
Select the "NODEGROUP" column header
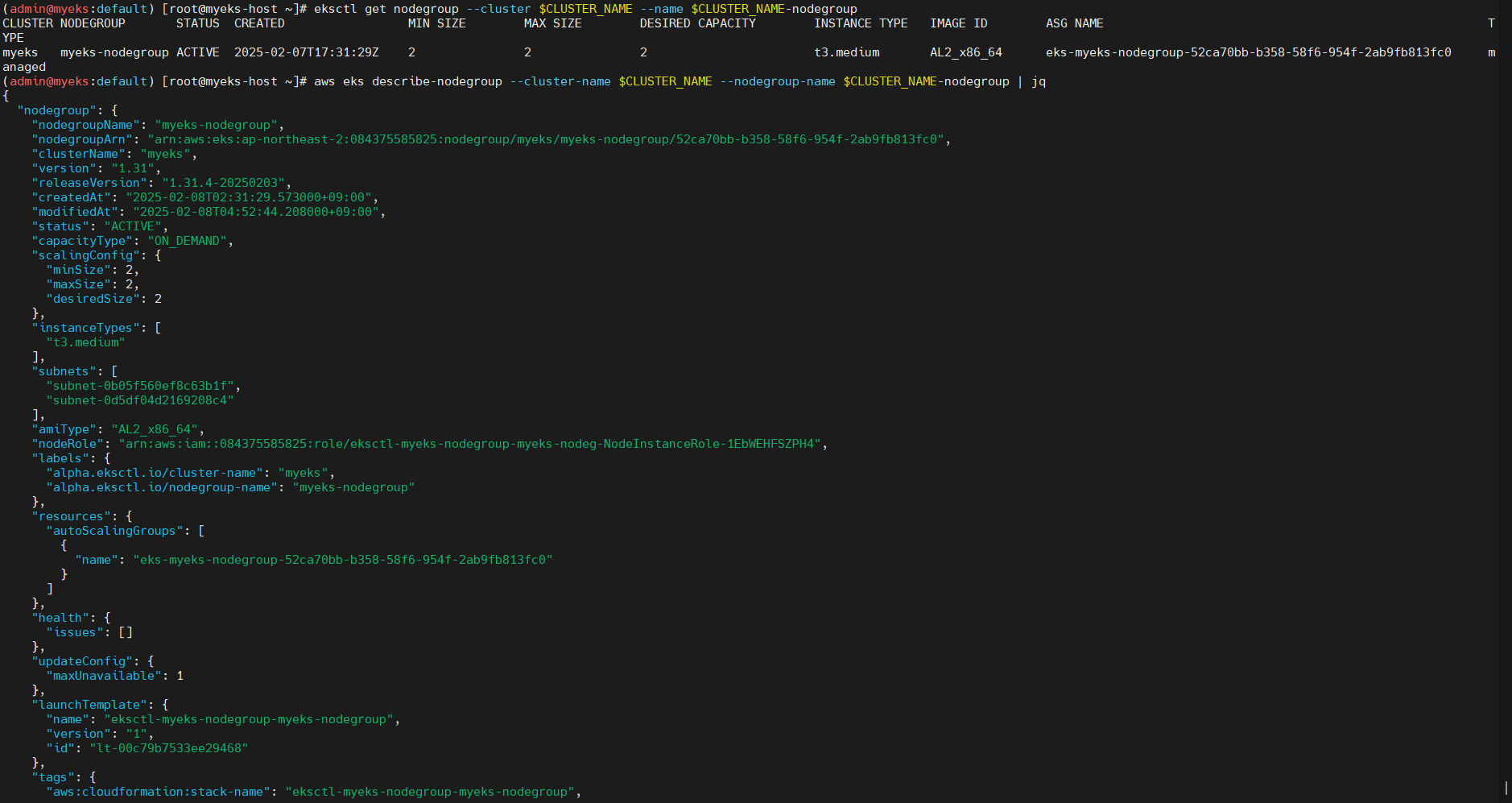pyautogui.click(x=93, y=23)
